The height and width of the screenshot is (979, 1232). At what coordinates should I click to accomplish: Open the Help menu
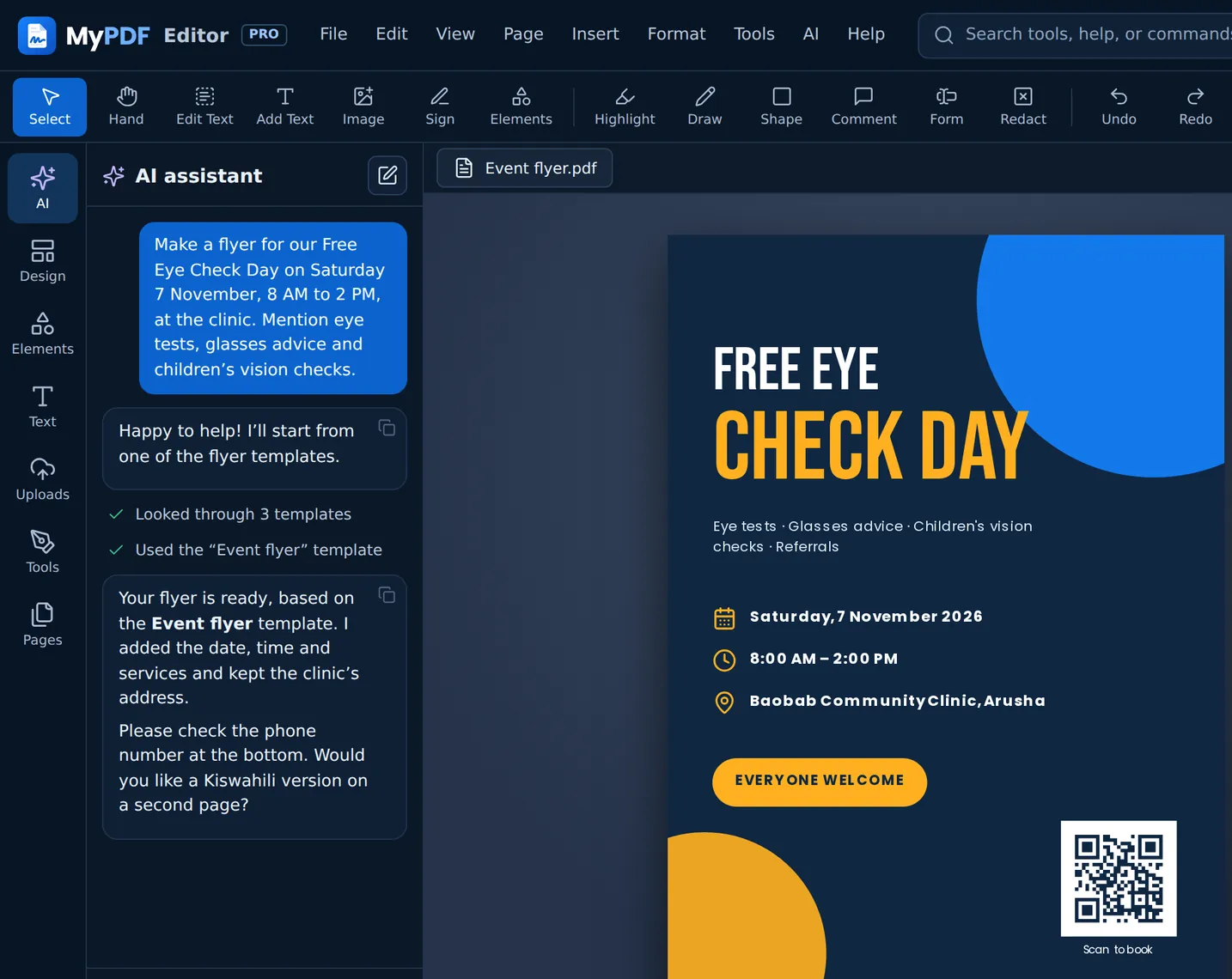point(866,34)
